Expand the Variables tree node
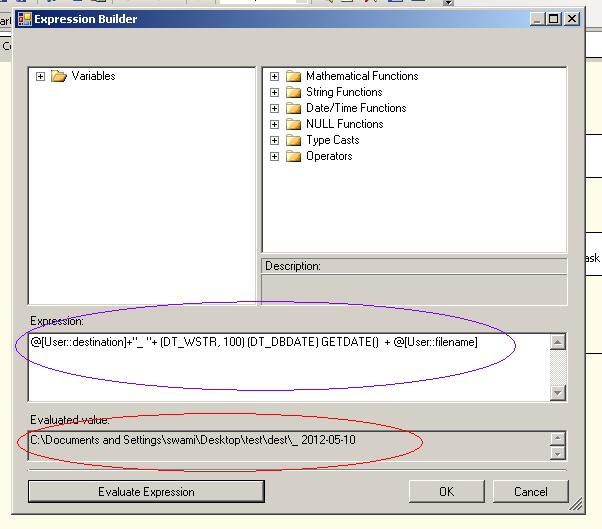Image resolution: width=602 pixels, height=529 pixels. pyautogui.click(x=40, y=76)
